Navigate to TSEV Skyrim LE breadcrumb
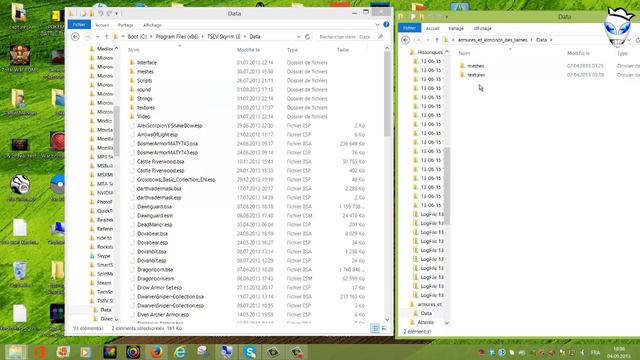Screen dimensions: 640x360 tap(224, 37)
